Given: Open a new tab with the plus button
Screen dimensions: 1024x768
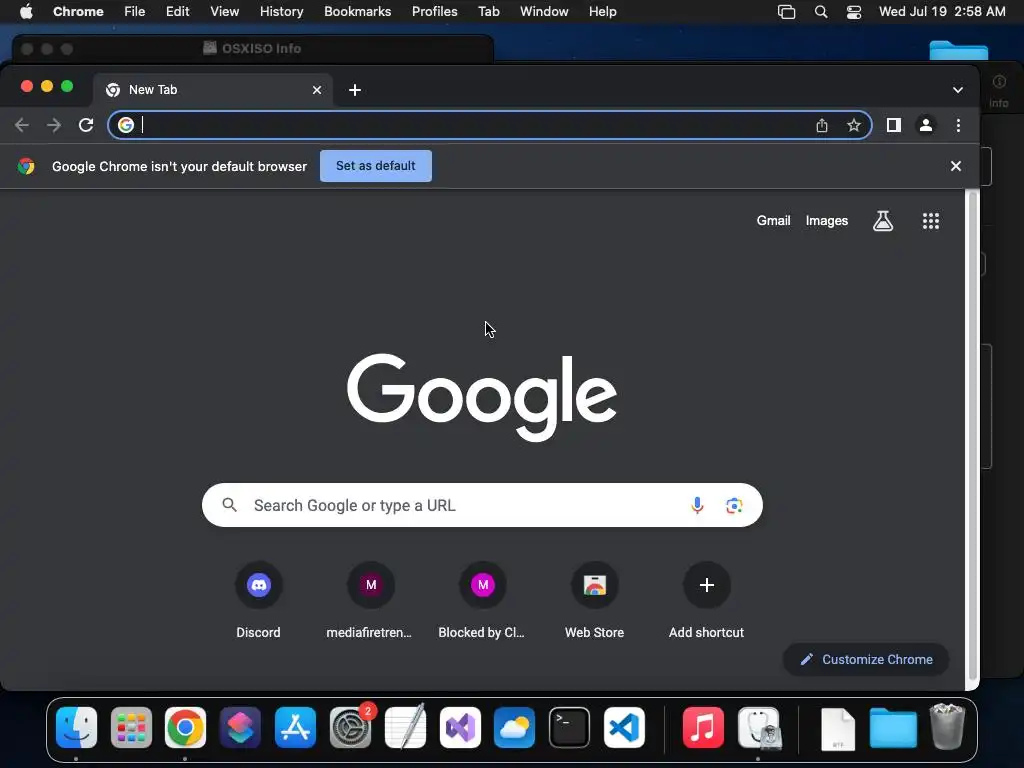Looking at the screenshot, I should (x=355, y=90).
